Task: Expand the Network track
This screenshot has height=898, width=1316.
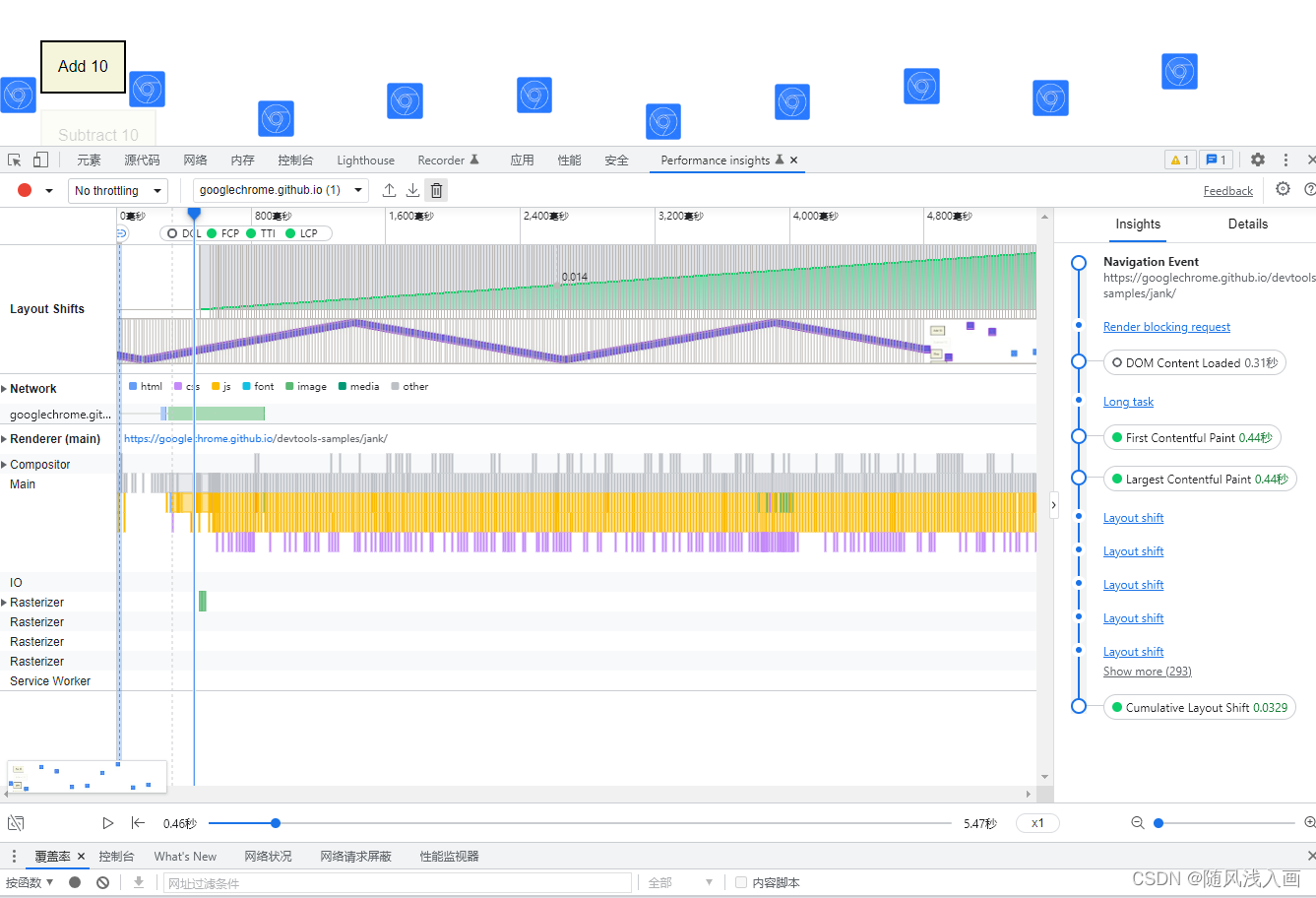Action: click(x=4, y=389)
